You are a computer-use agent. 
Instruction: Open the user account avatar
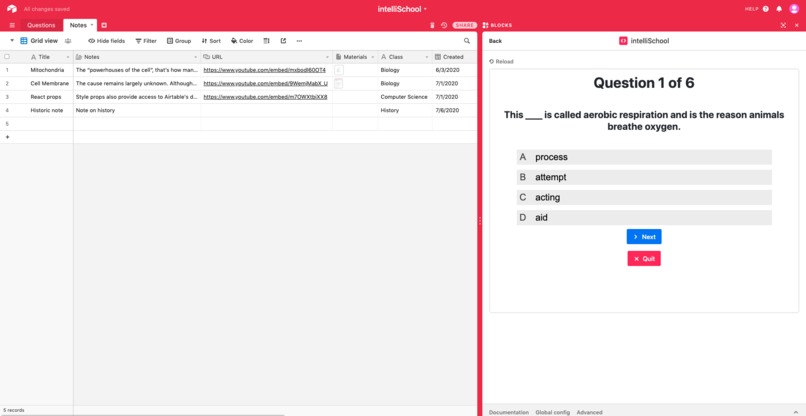coord(794,9)
